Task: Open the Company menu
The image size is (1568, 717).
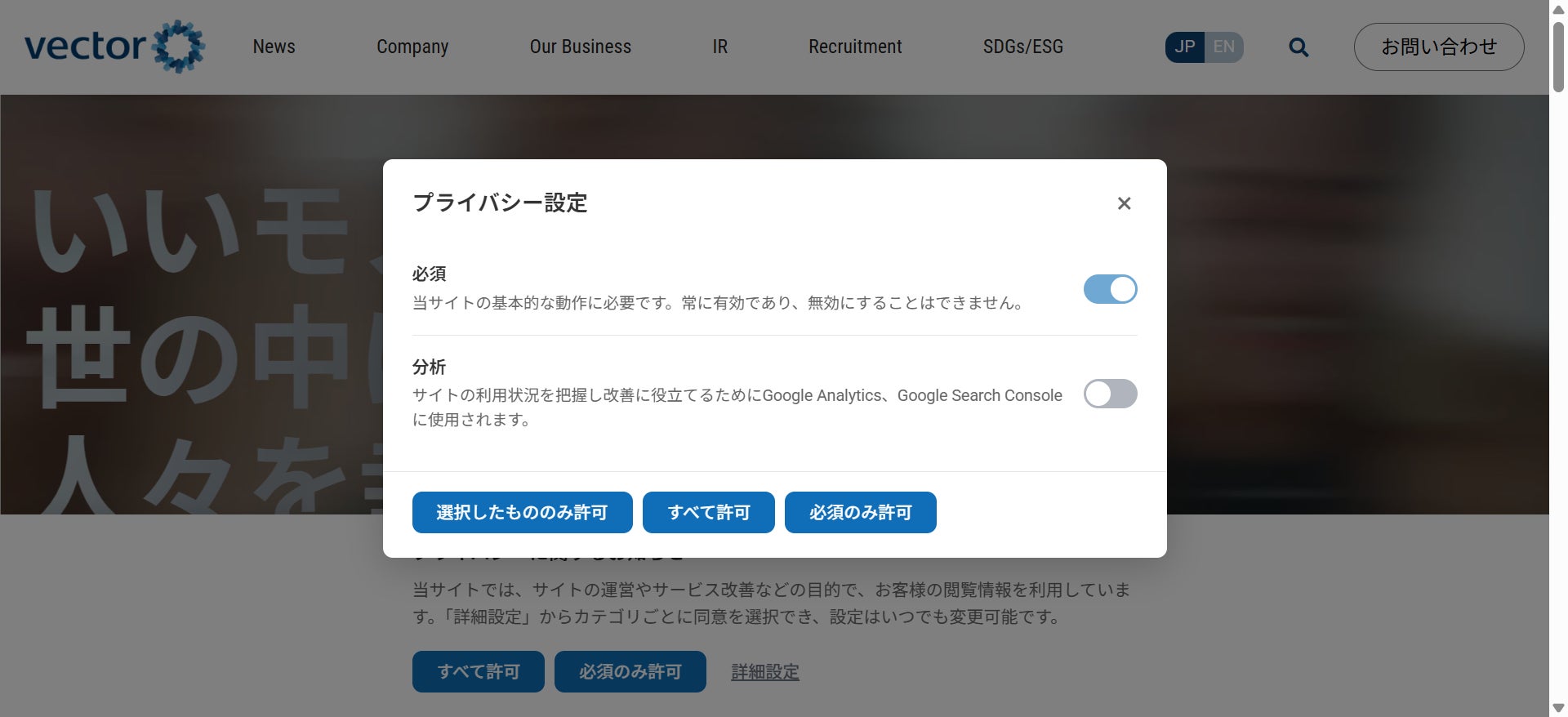Action: pyautogui.click(x=412, y=47)
